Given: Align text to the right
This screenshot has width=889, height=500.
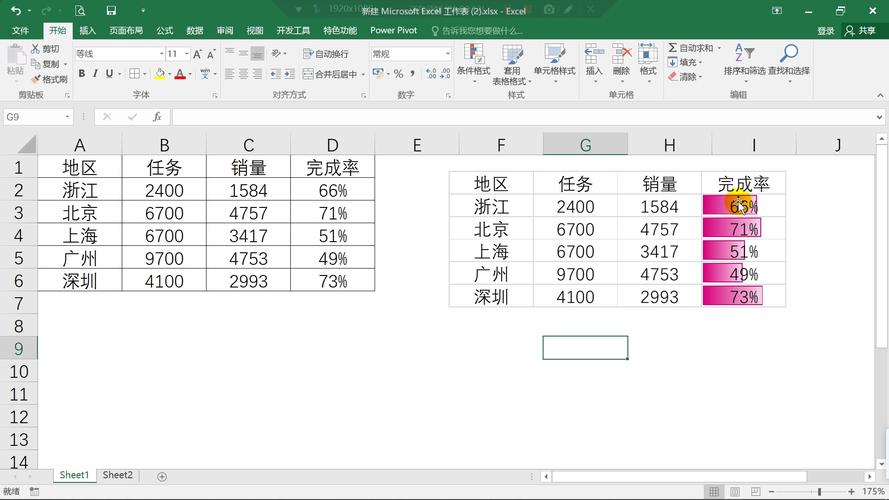Looking at the screenshot, I should coord(257,74).
